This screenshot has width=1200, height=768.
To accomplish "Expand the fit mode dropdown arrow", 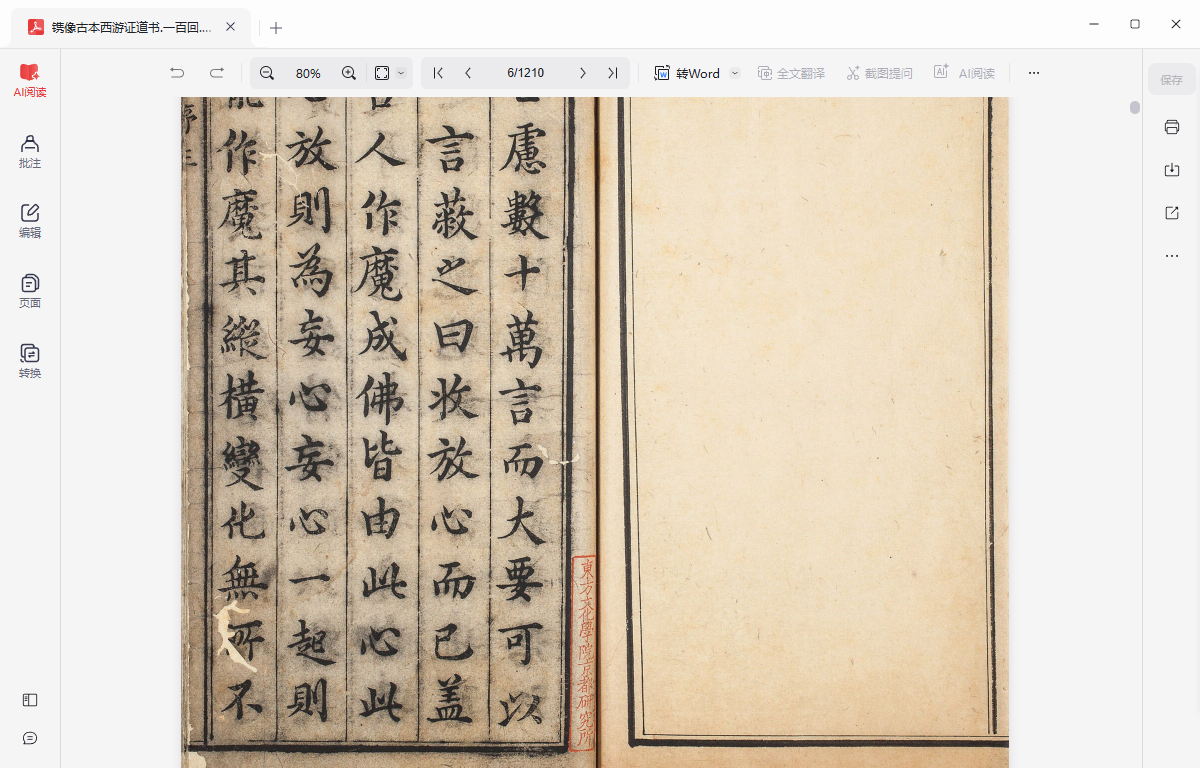I will pyautogui.click(x=401, y=73).
